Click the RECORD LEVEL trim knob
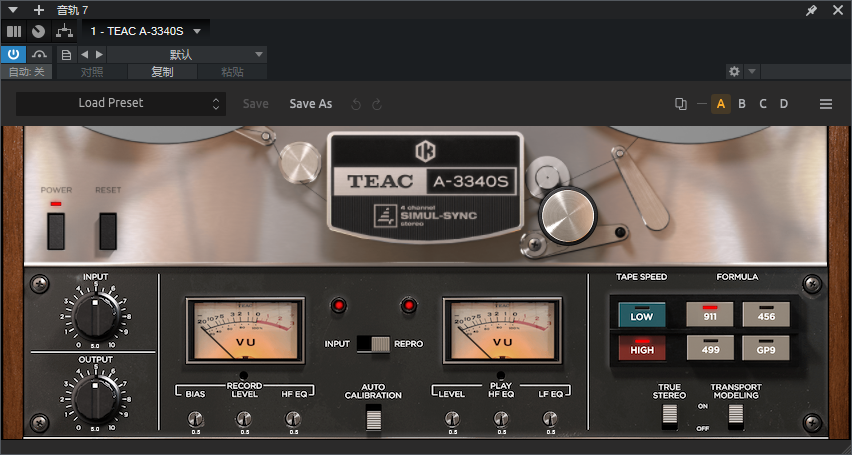 click(244, 419)
